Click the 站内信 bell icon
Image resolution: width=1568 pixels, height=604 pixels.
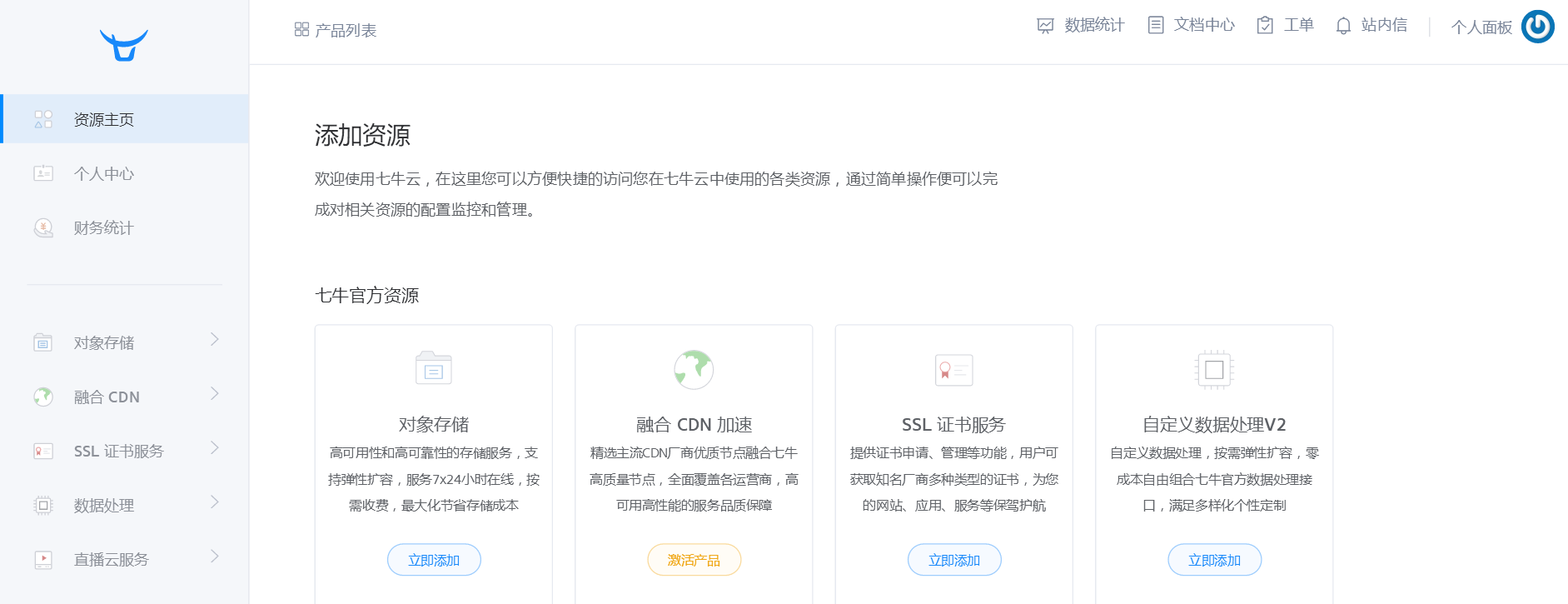click(x=1343, y=26)
